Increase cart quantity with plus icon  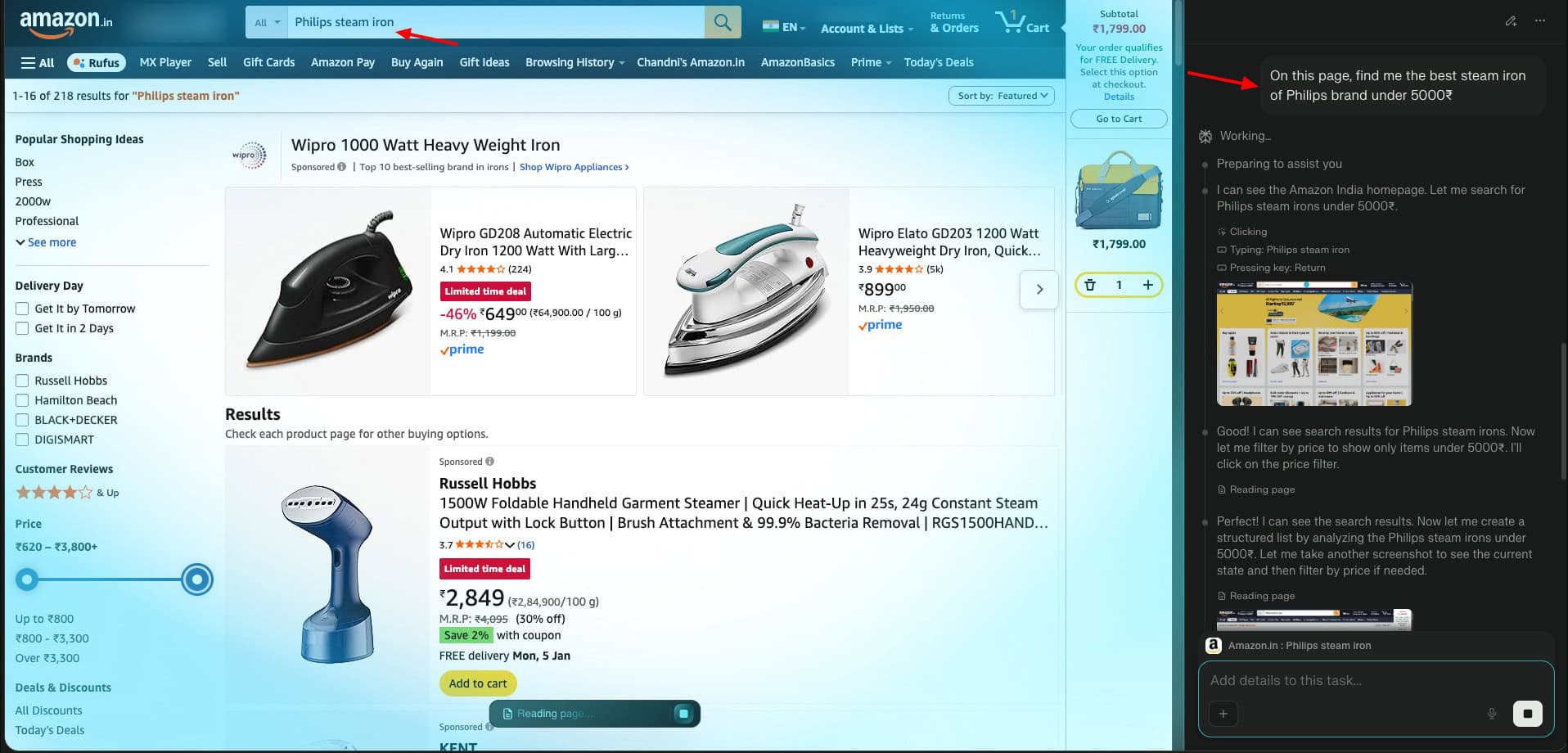[1147, 285]
